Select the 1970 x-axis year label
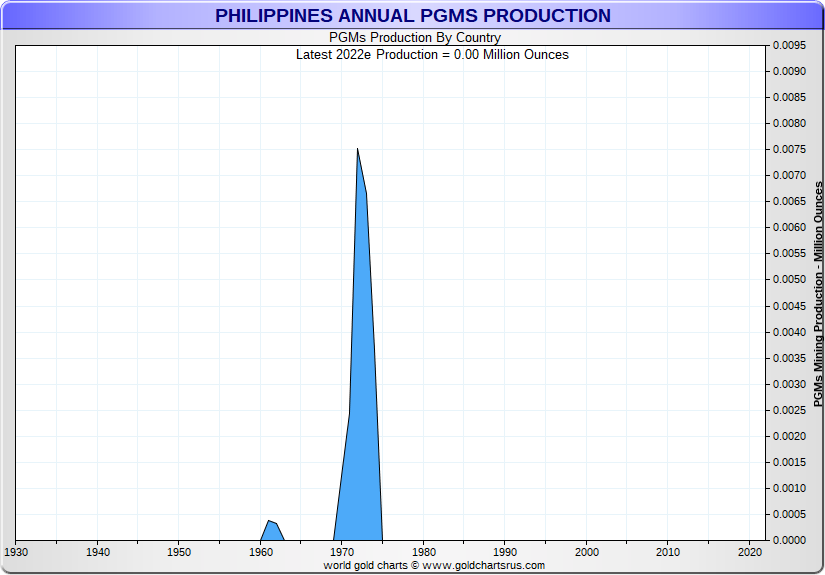This screenshot has height=575, width=825. (x=342, y=552)
